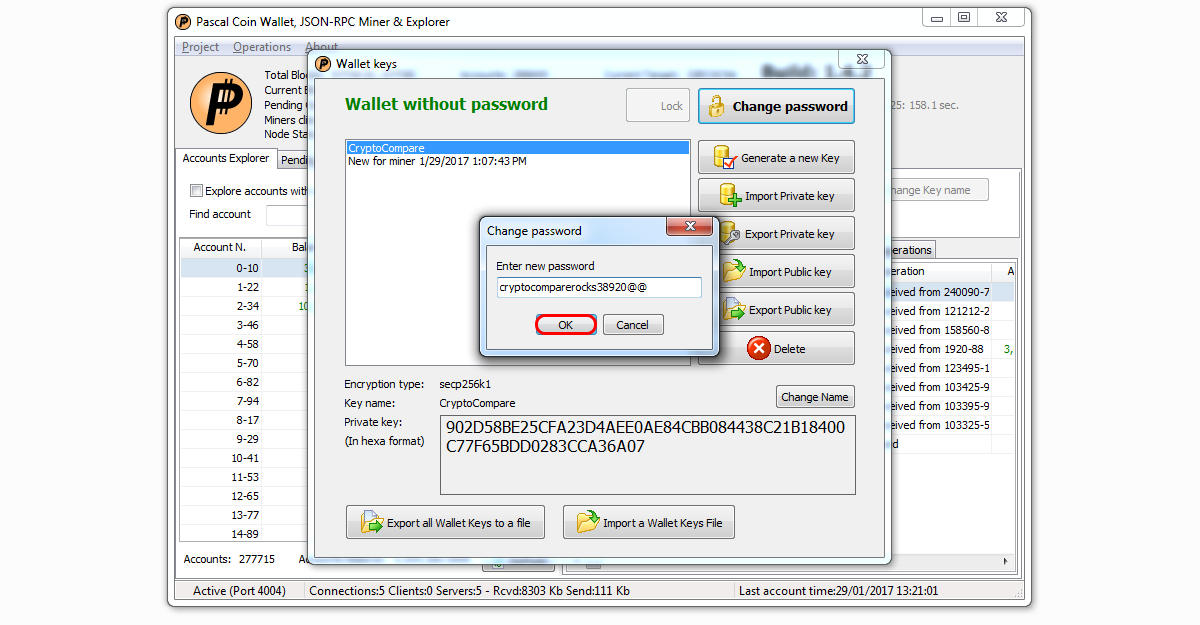Switch to the Accounts Explorer tab
This screenshot has width=1200, height=625.
pos(226,158)
